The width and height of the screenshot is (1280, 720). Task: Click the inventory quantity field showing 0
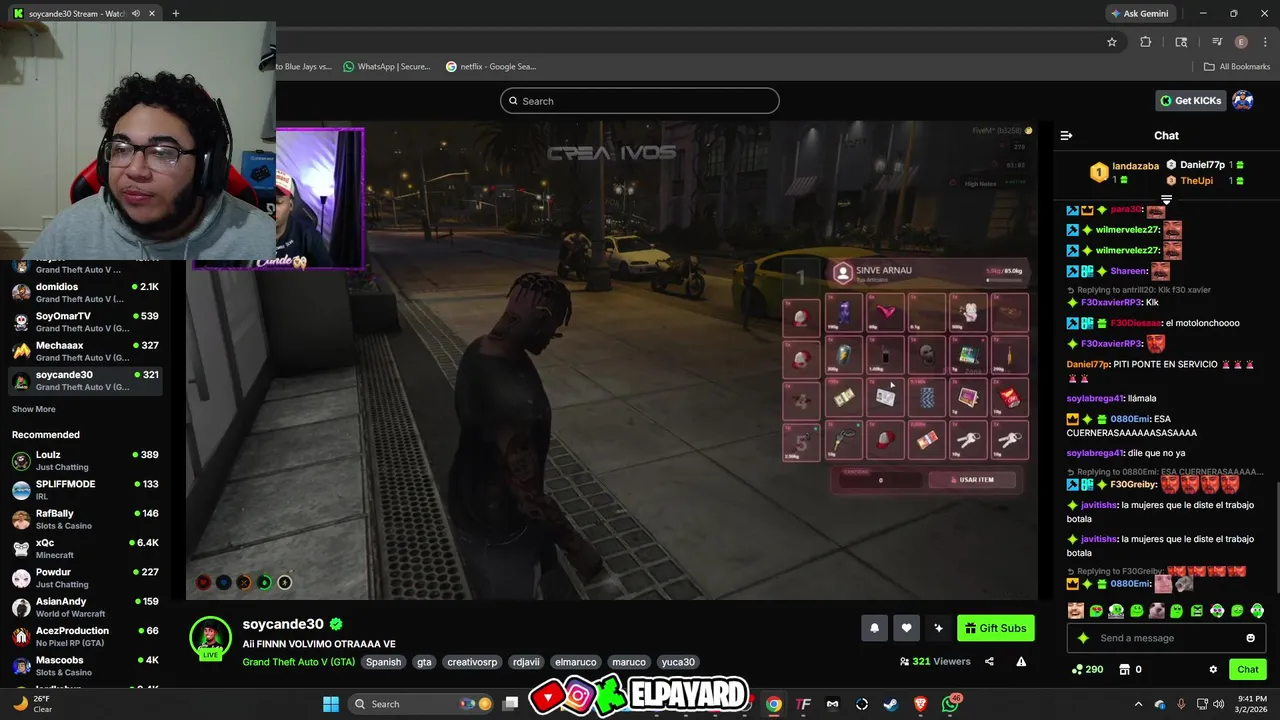coord(880,480)
